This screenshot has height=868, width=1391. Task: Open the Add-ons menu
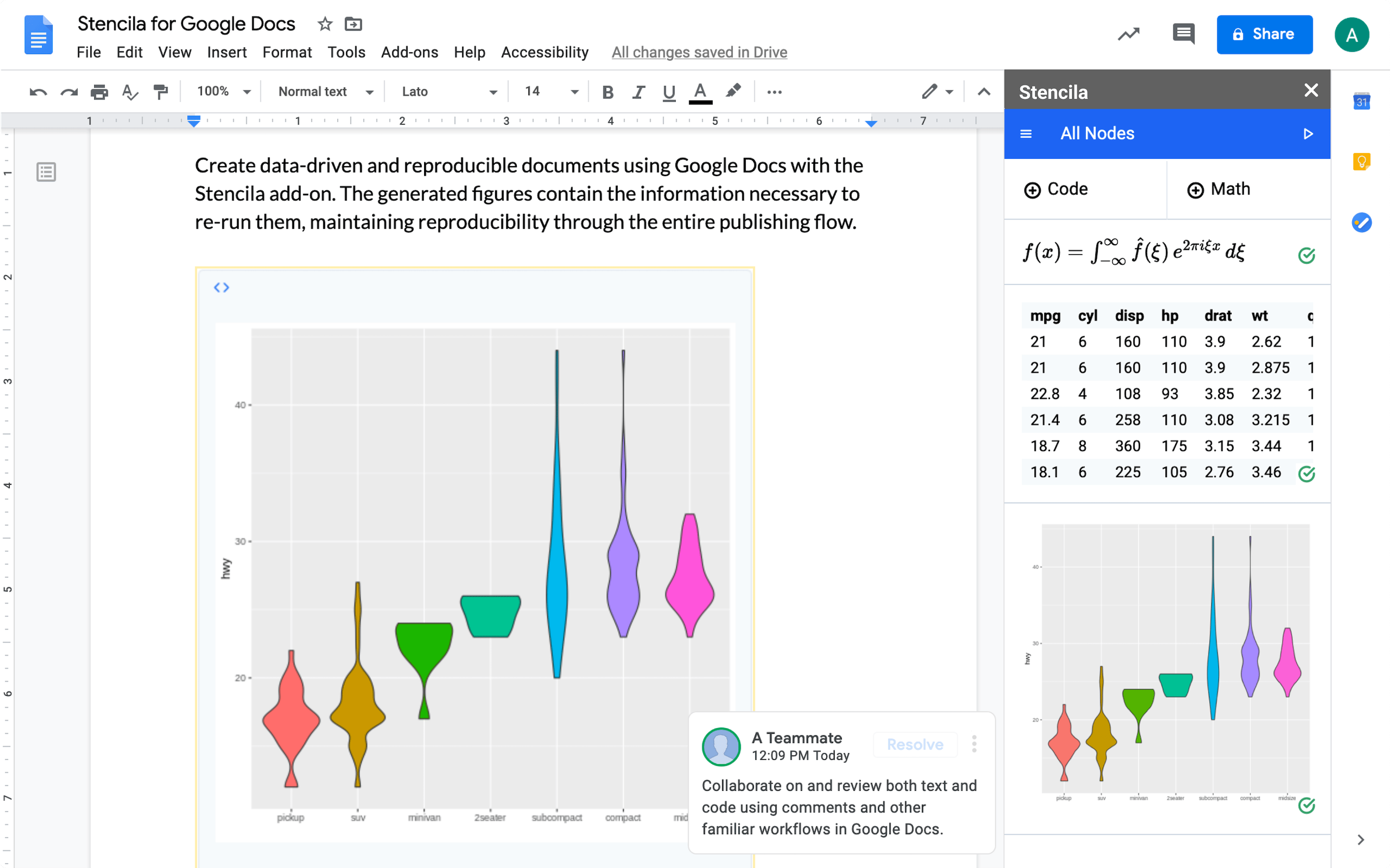tap(410, 52)
